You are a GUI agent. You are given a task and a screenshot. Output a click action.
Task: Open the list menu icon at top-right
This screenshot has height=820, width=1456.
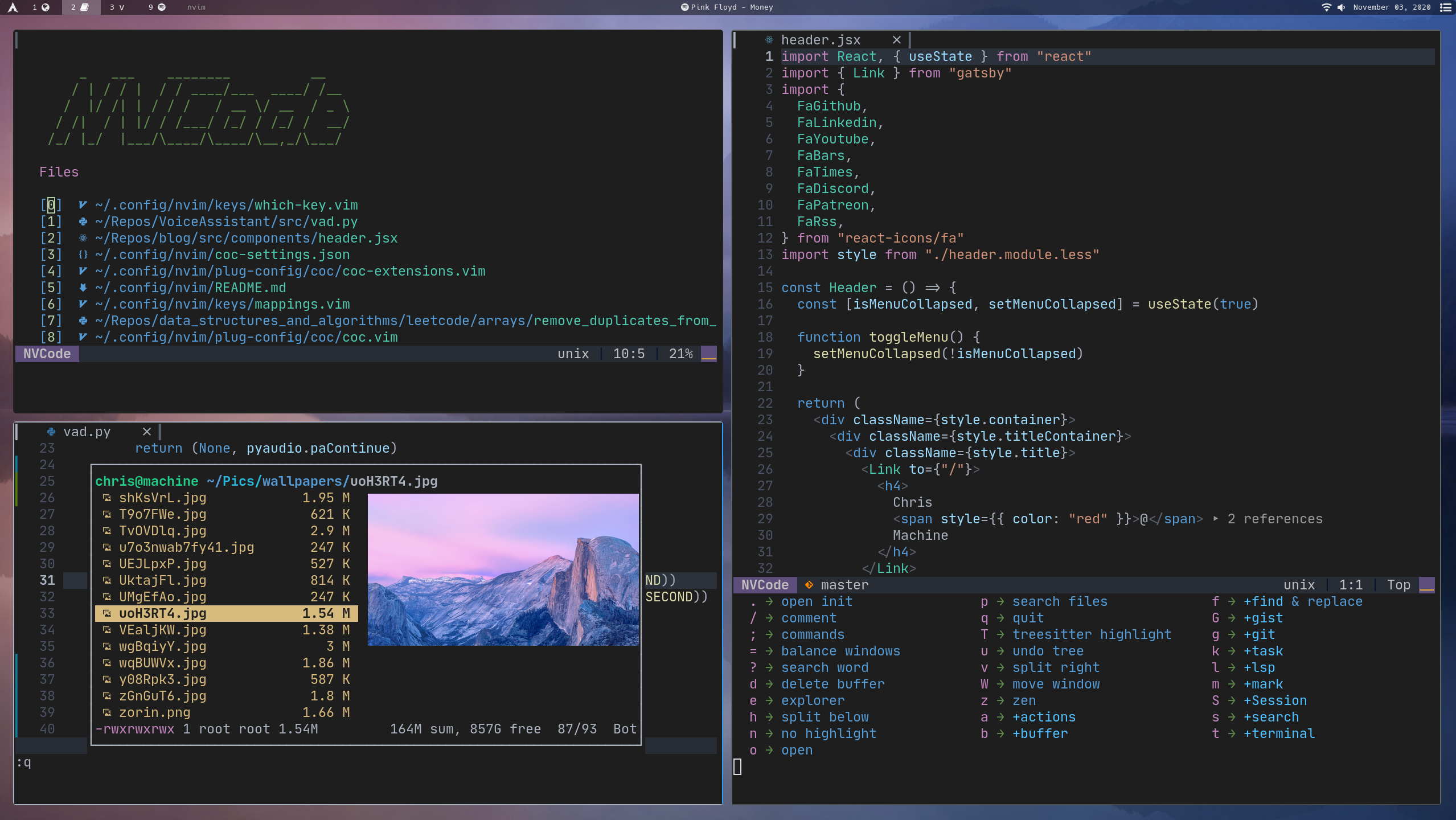tap(1445, 7)
